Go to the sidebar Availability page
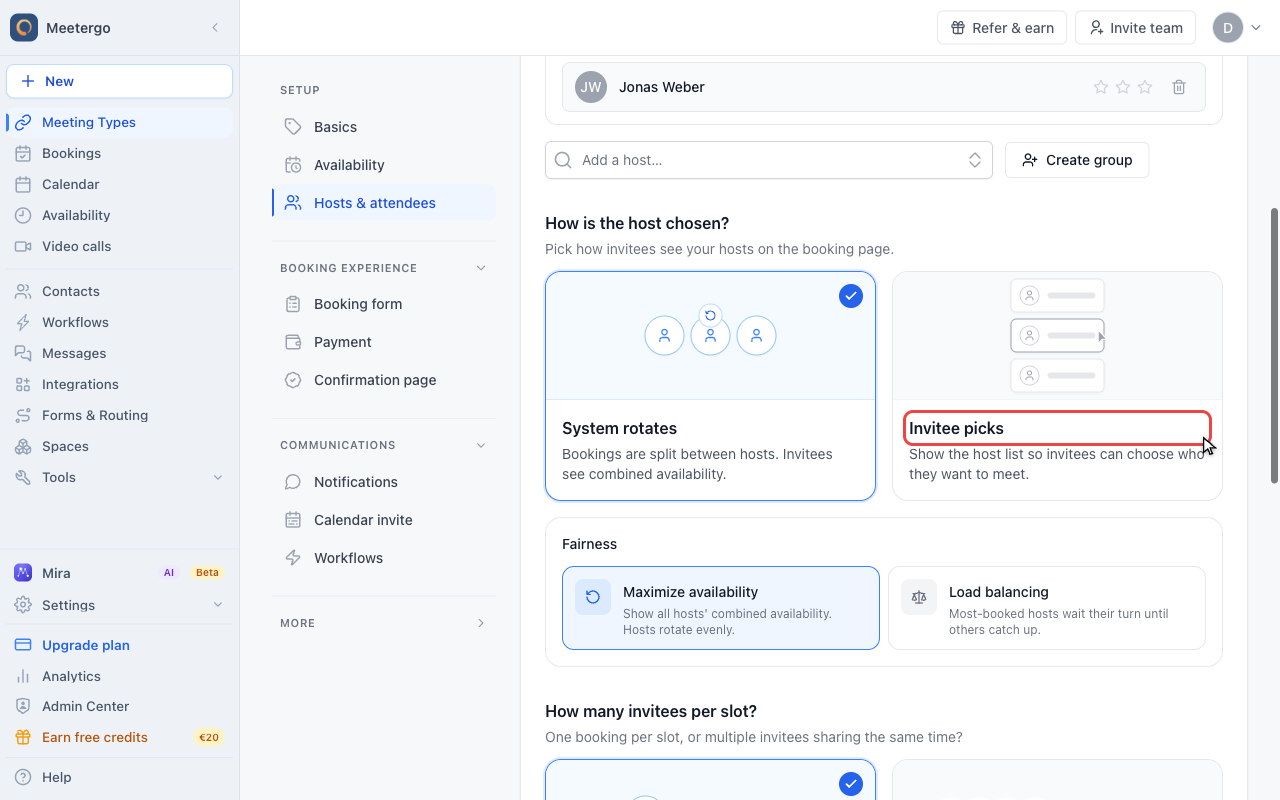The height and width of the screenshot is (800, 1280). pyautogui.click(x=120, y=215)
